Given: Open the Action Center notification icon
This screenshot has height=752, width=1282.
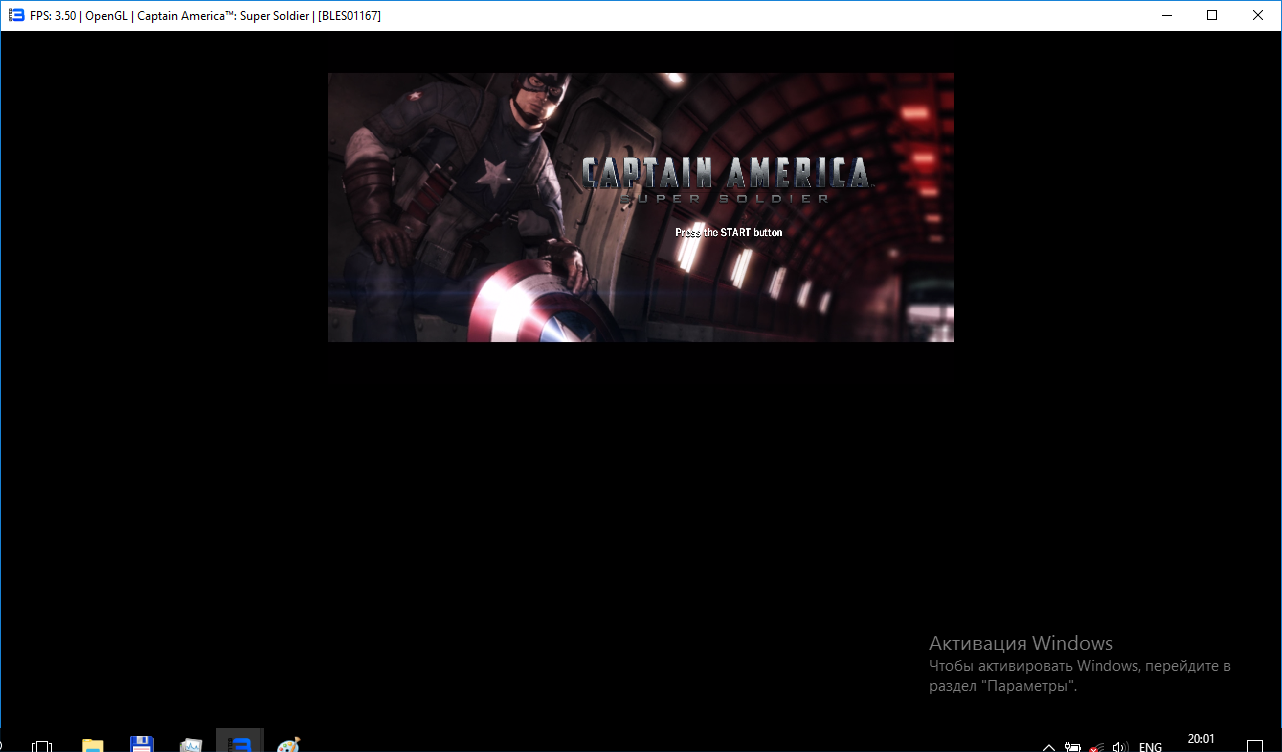Looking at the screenshot, I should 1255,746.
